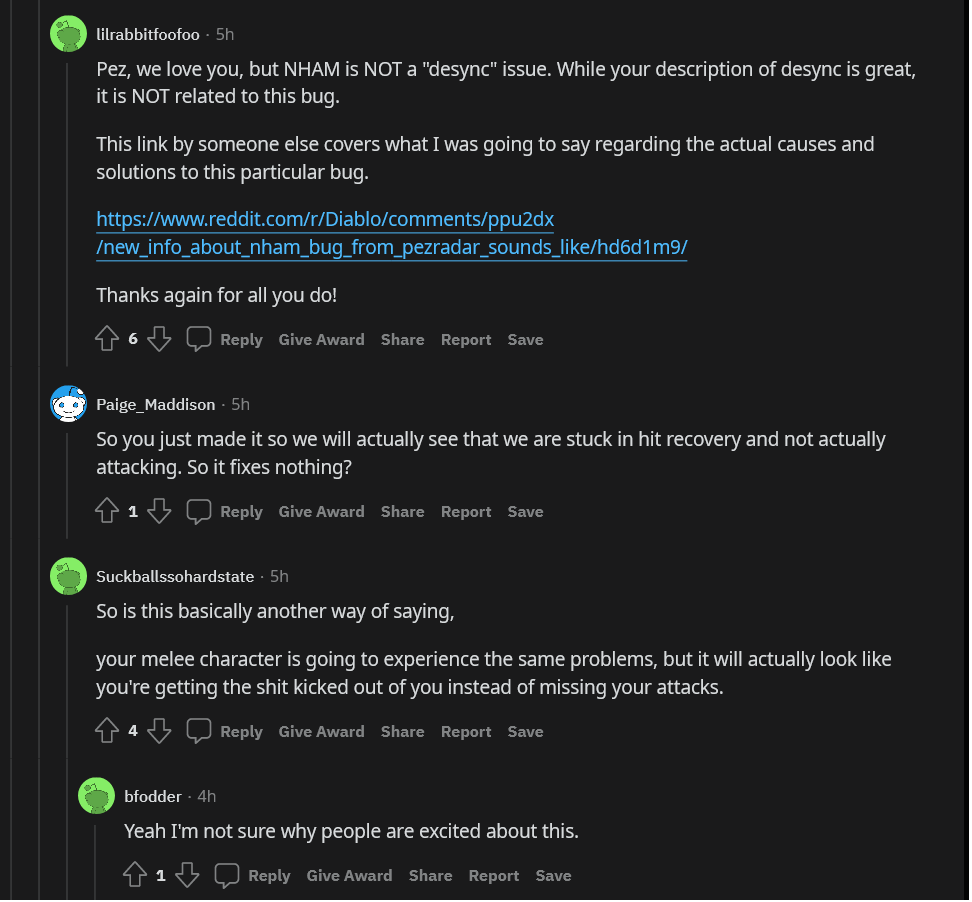Image resolution: width=972 pixels, height=902 pixels.
Task: Upvote bfodder's reply comment
Action: (x=135, y=876)
